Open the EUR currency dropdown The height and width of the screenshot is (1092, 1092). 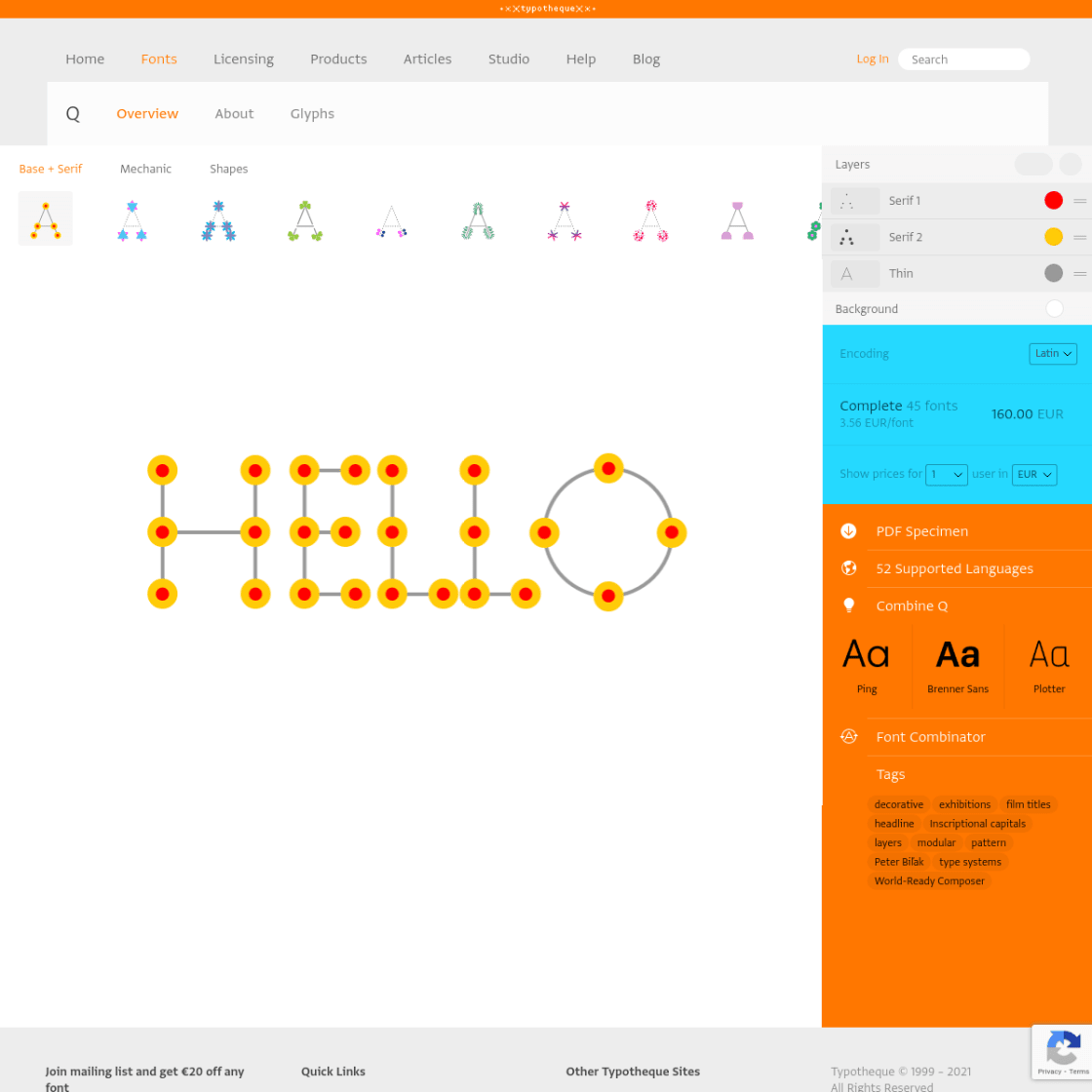pos(1034,474)
